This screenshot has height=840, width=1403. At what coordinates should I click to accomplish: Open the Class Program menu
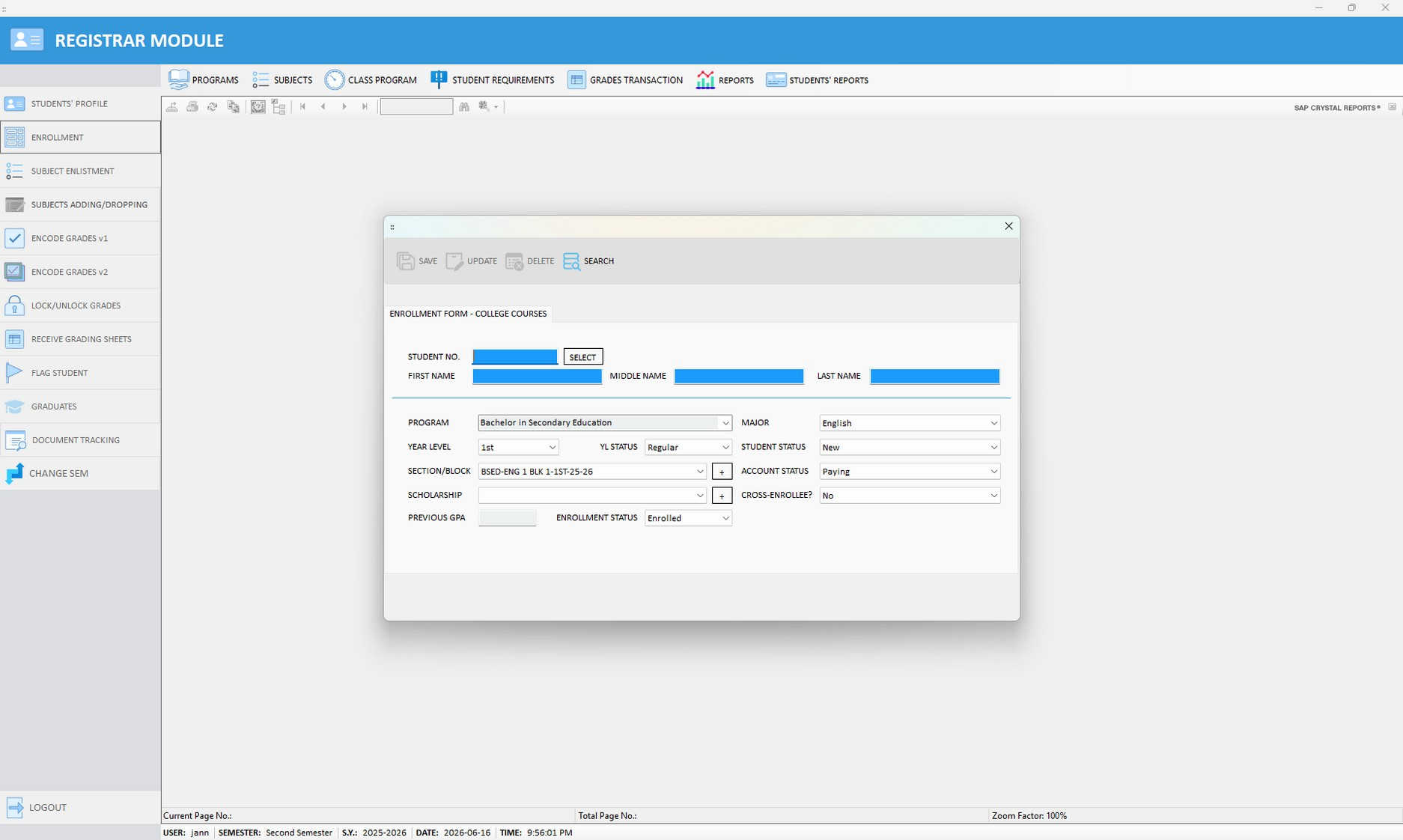click(371, 80)
